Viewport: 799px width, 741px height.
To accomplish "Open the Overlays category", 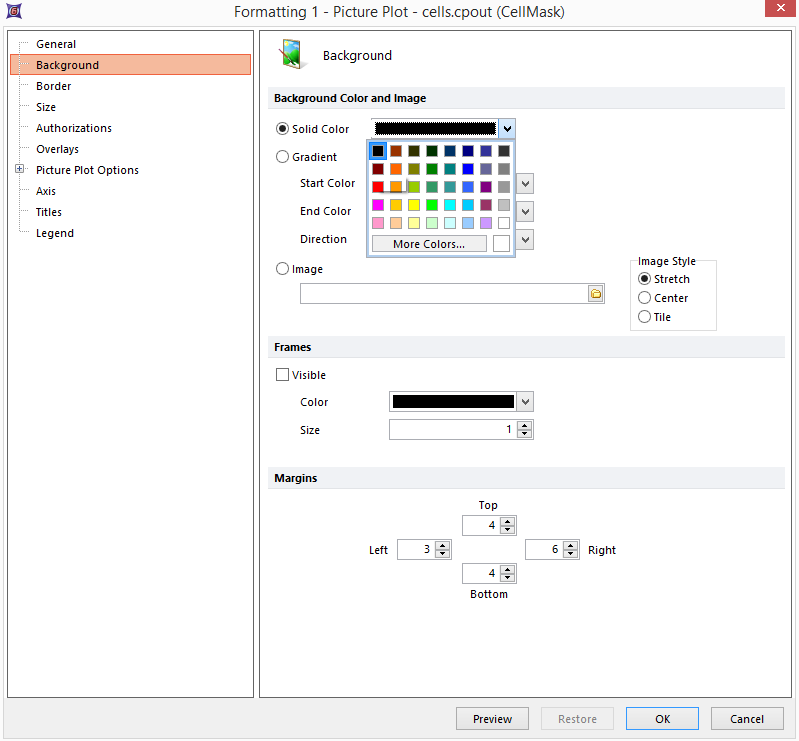I will tap(57, 149).
